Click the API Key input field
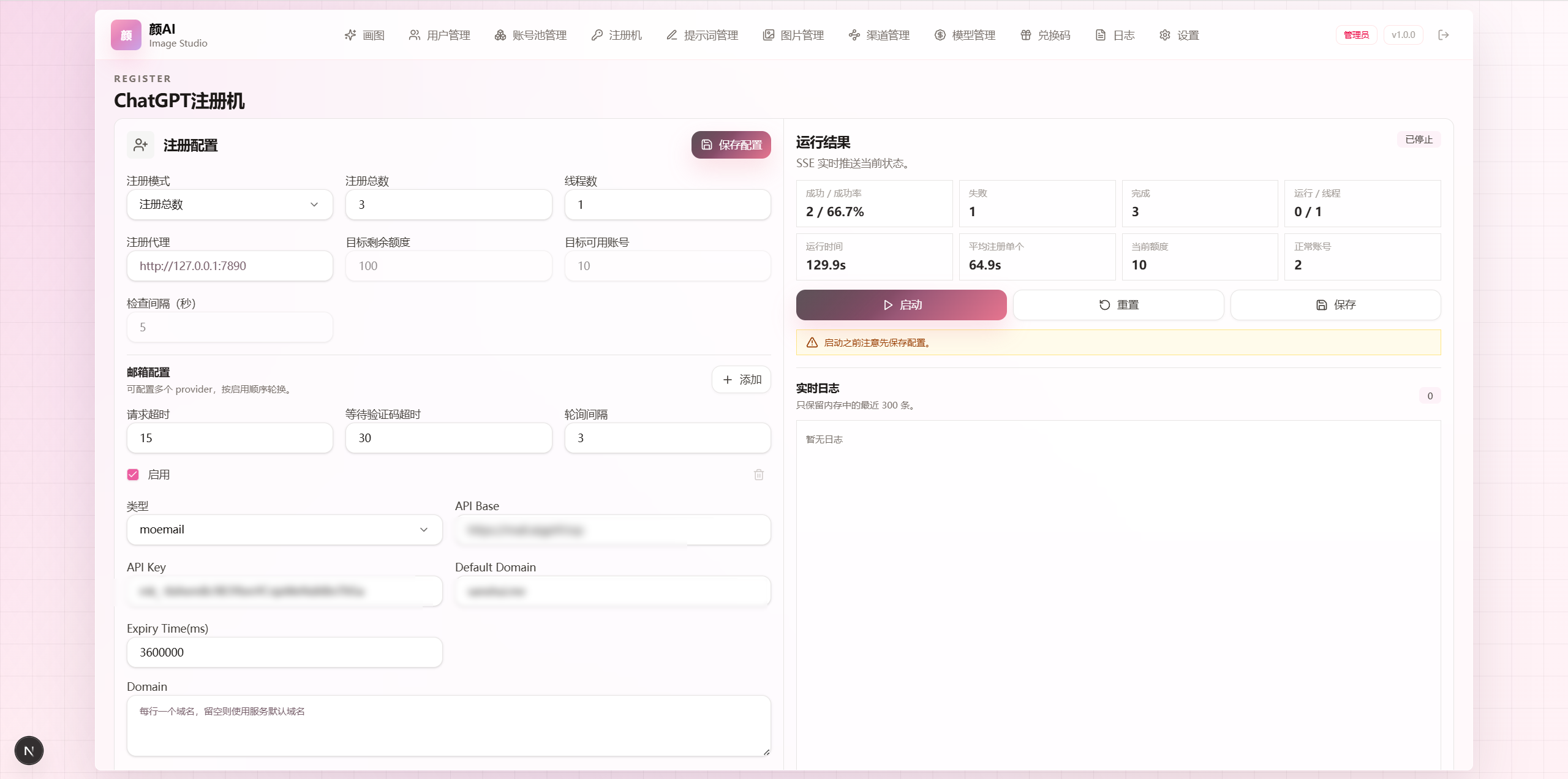 (x=285, y=591)
